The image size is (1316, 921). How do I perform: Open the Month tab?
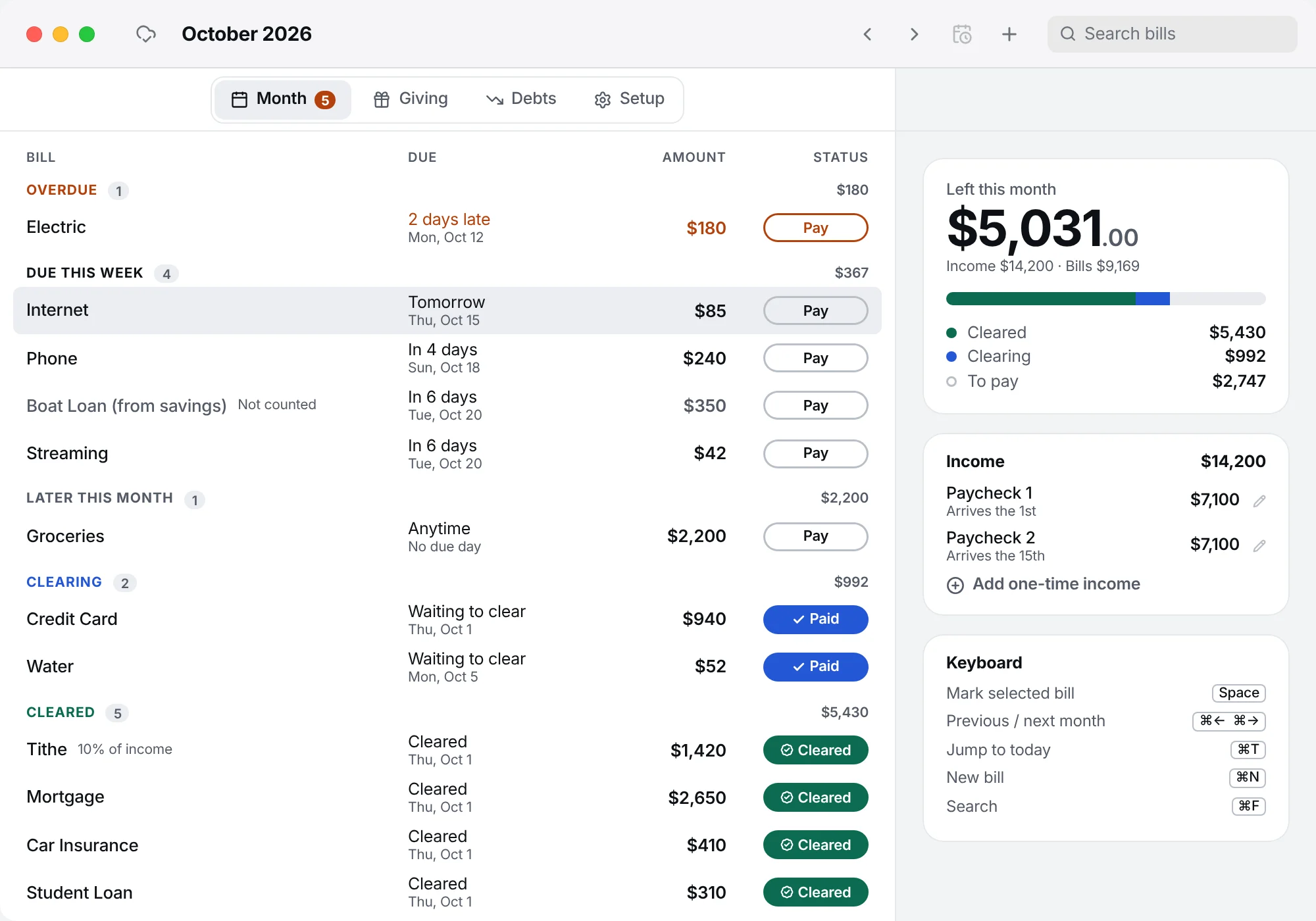[x=283, y=99]
